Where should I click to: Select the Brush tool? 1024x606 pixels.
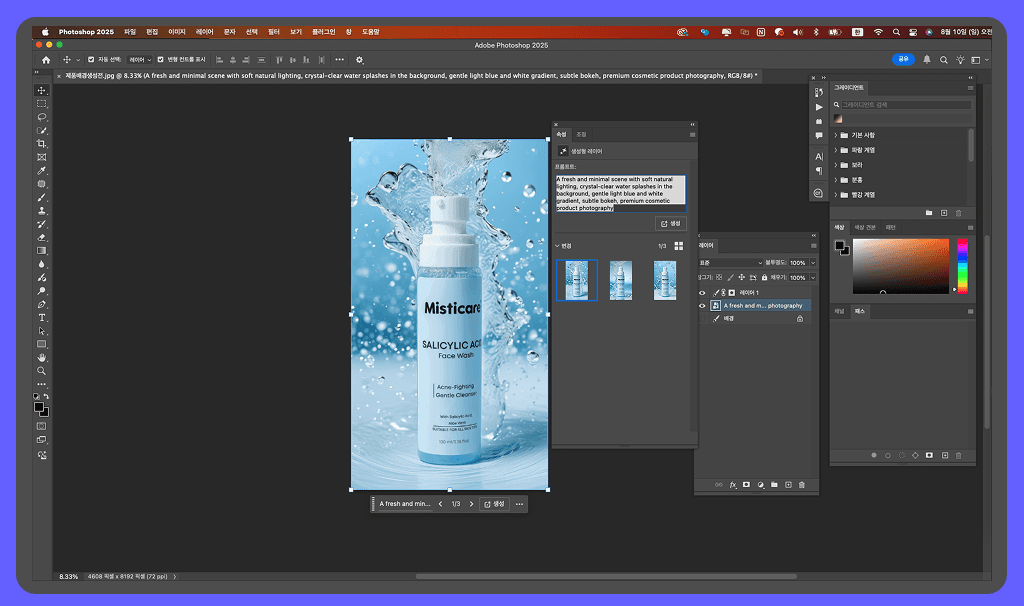click(42, 197)
